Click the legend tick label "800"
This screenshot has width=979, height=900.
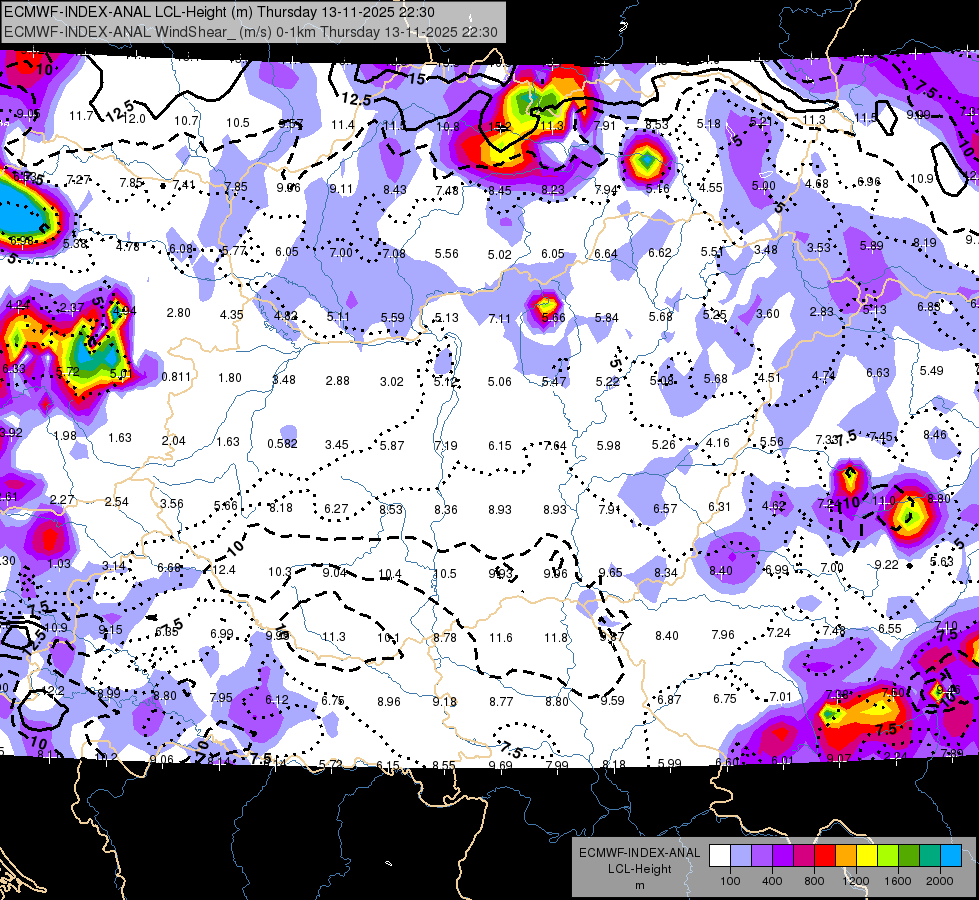814,881
